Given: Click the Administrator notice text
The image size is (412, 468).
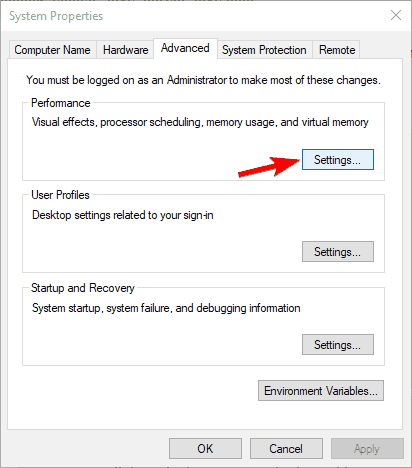Looking at the screenshot, I should [x=203, y=80].
